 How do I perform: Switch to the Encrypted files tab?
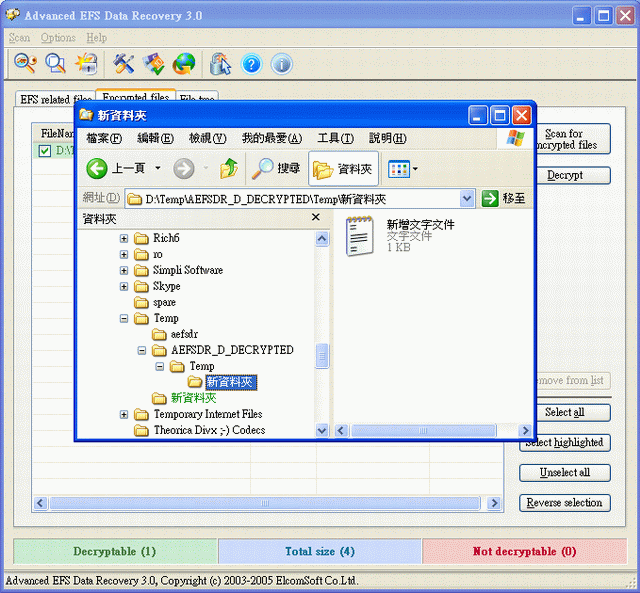pyautogui.click(x=136, y=97)
